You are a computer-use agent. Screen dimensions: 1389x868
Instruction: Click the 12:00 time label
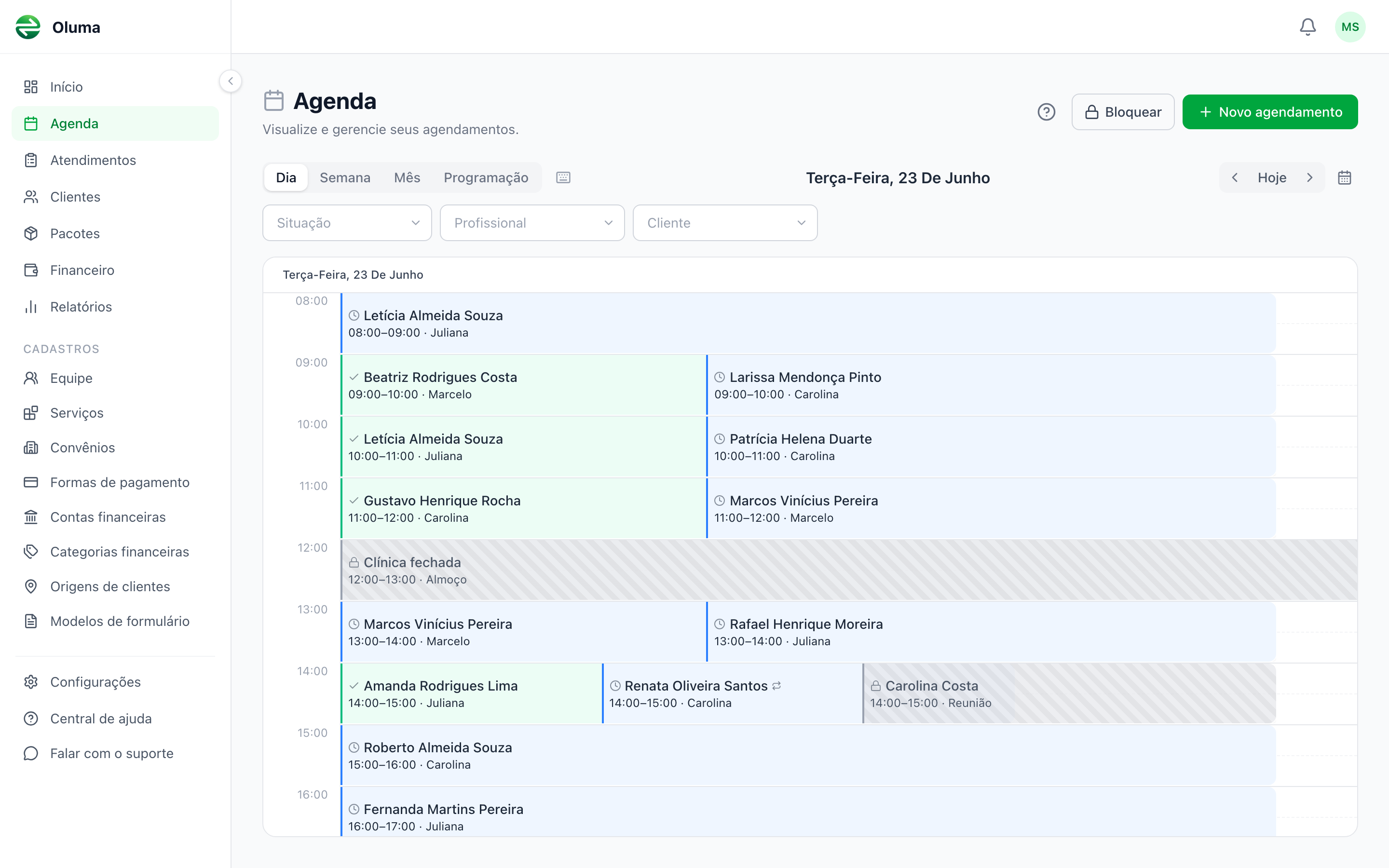coord(312,548)
